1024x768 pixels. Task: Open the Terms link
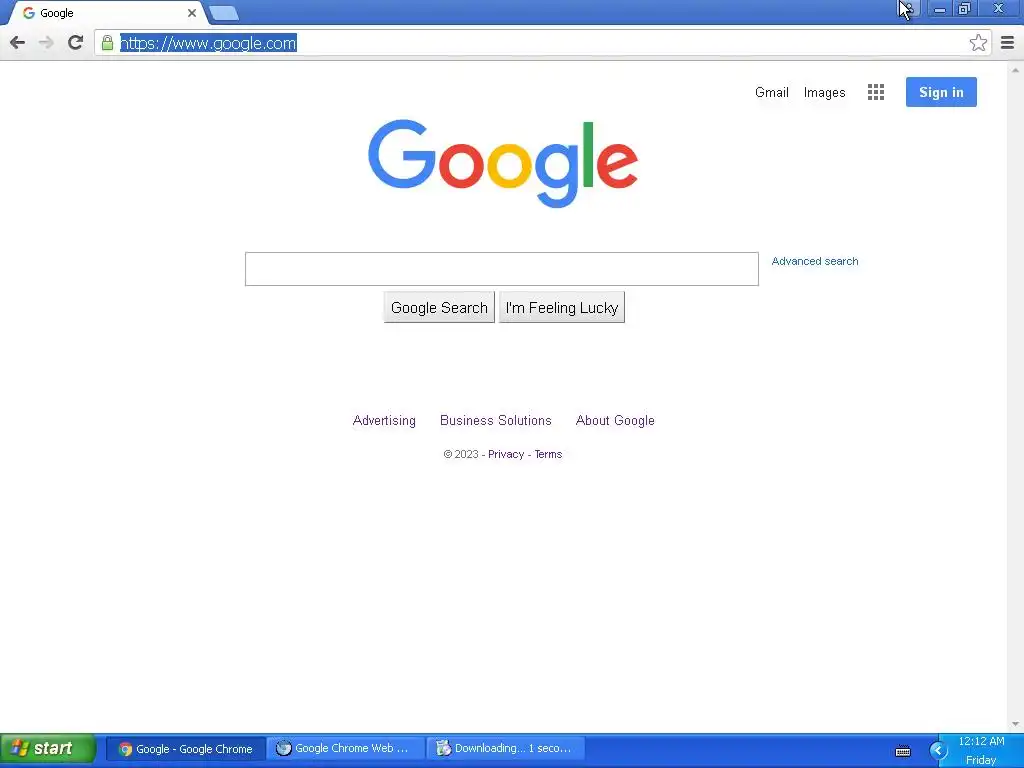click(548, 455)
